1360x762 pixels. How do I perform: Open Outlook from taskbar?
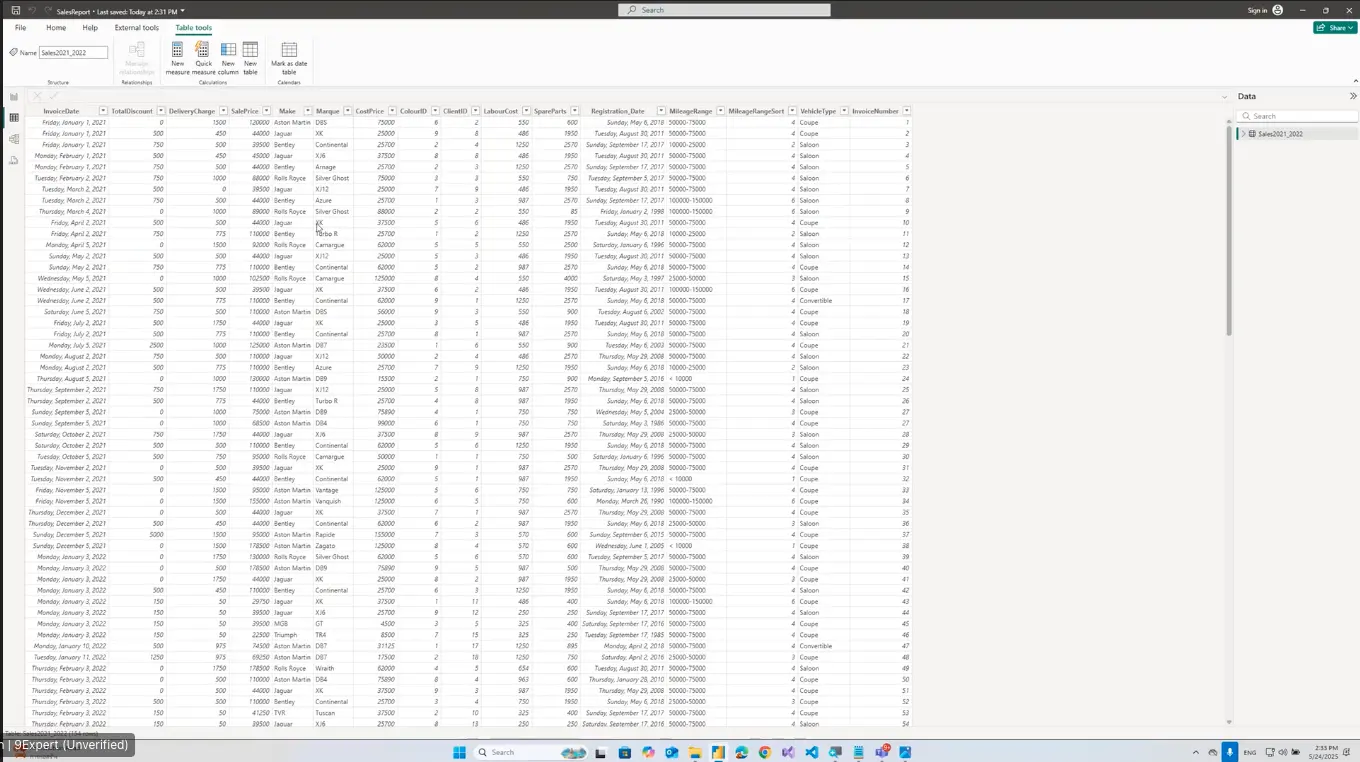[x=671, y=752]
